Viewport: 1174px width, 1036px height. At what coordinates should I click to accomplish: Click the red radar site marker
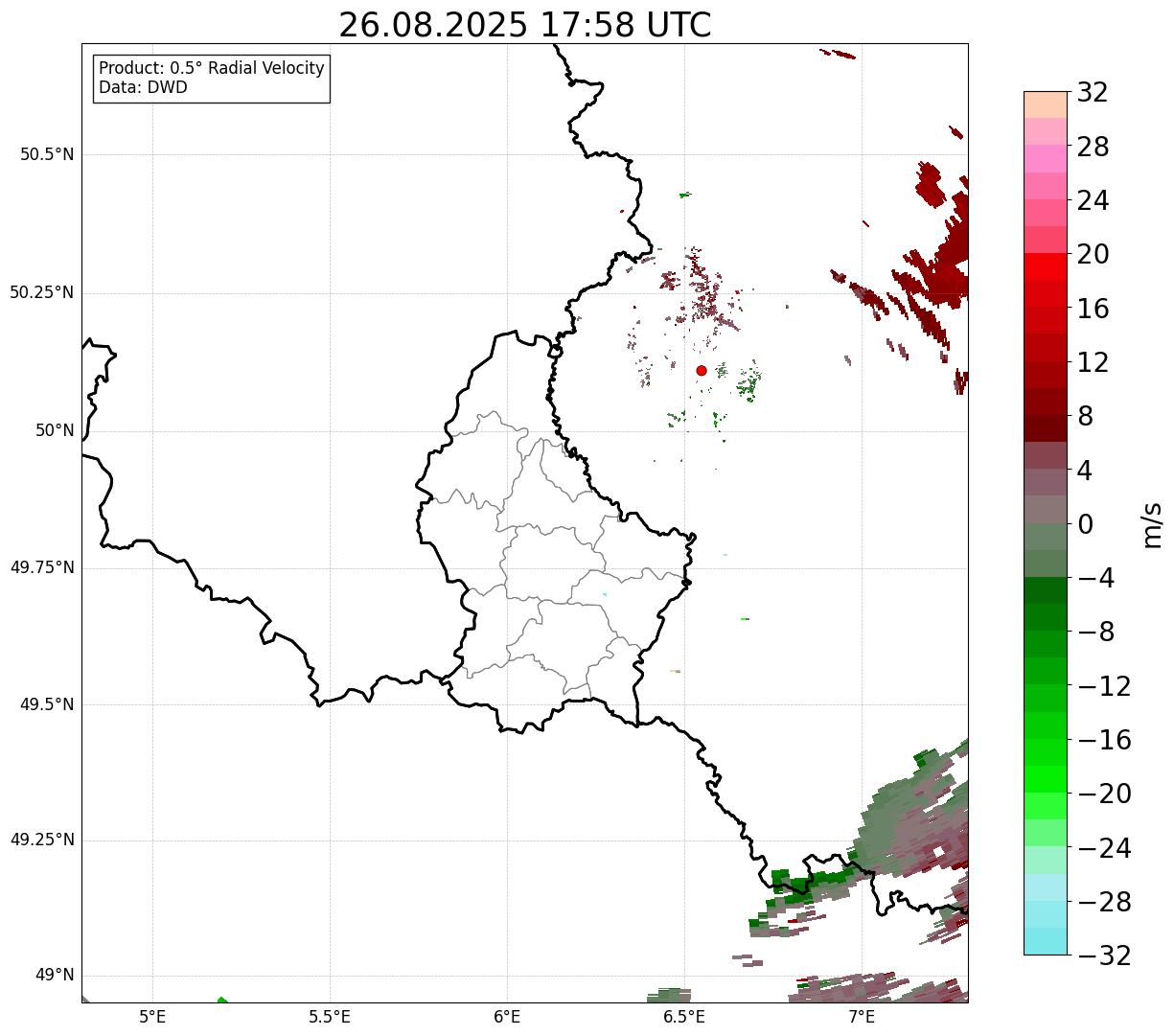click(x=702, y=370)
